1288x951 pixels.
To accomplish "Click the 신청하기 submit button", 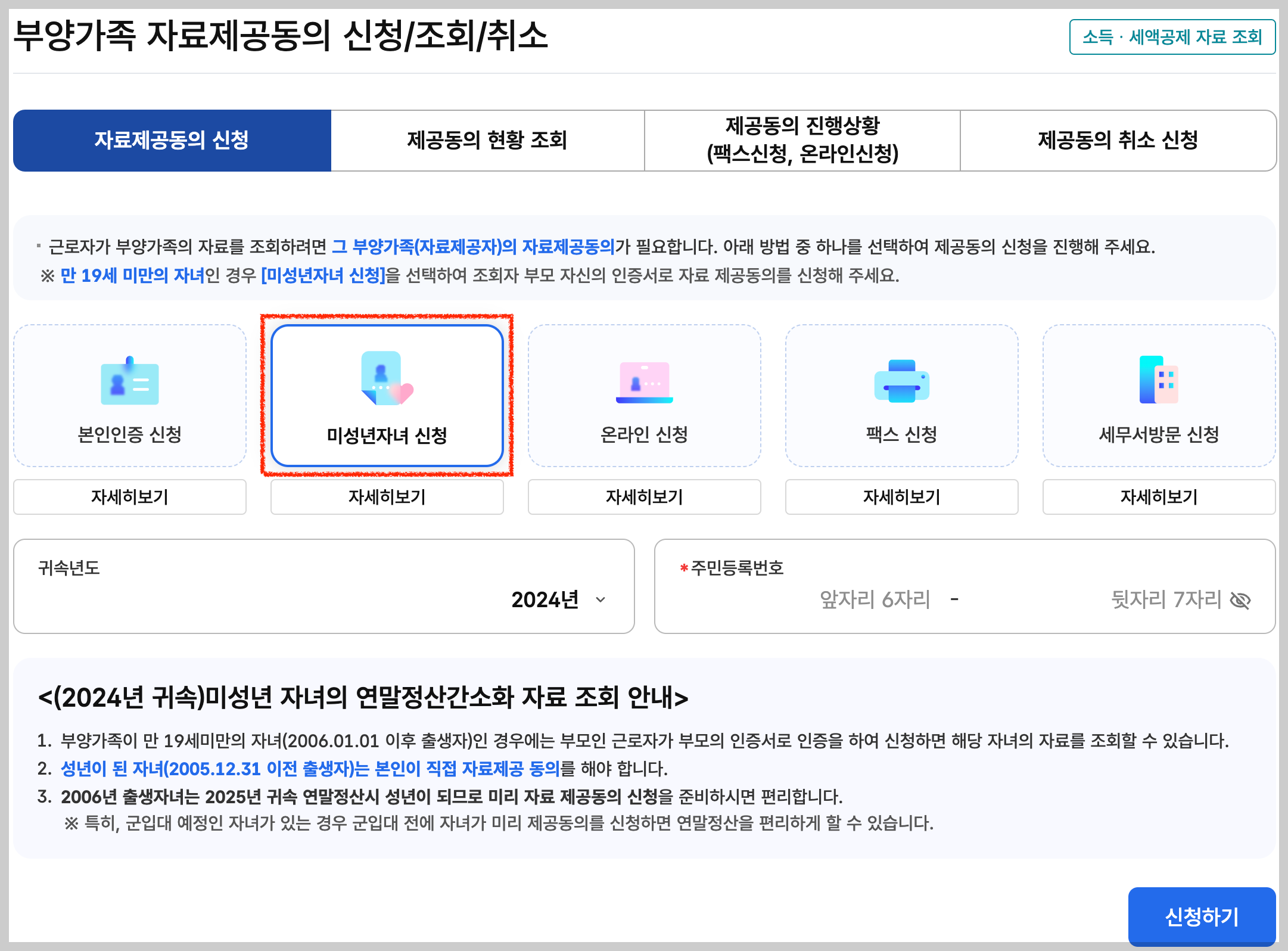I will click(x=1202, y=916).
